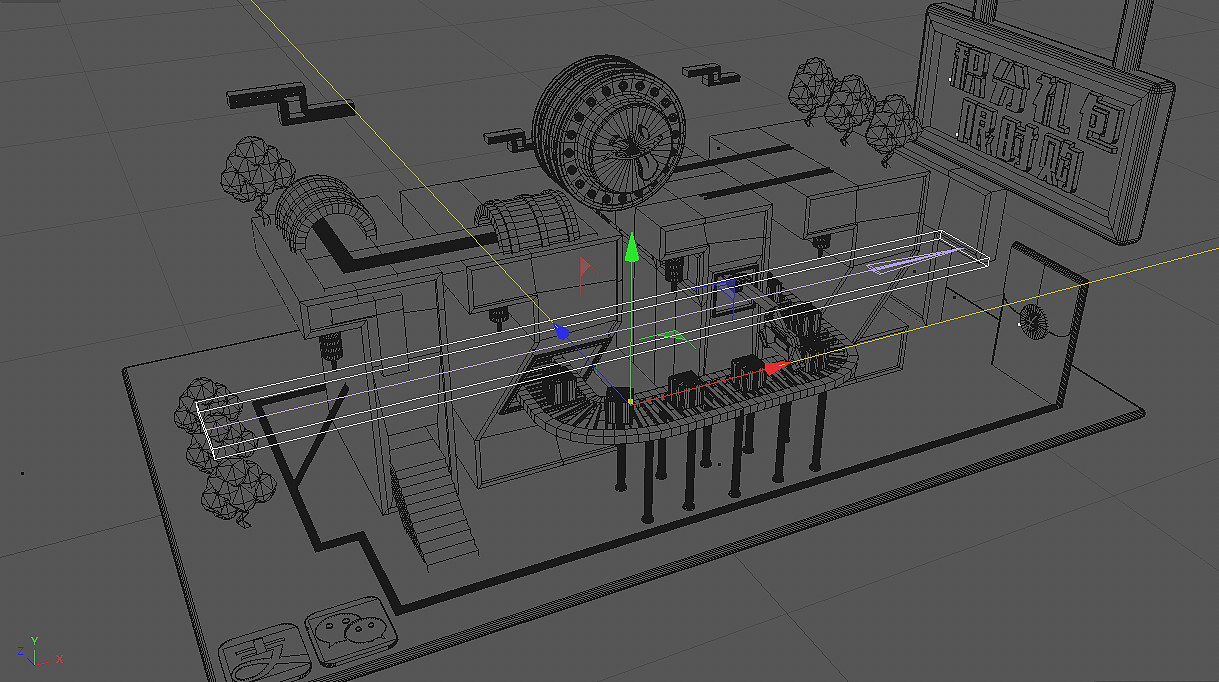This screenshot has height=682, width=1219.
Task: Click the green Y label on the axis indicator
Action: pyautogui.click(x=35, y=640)
